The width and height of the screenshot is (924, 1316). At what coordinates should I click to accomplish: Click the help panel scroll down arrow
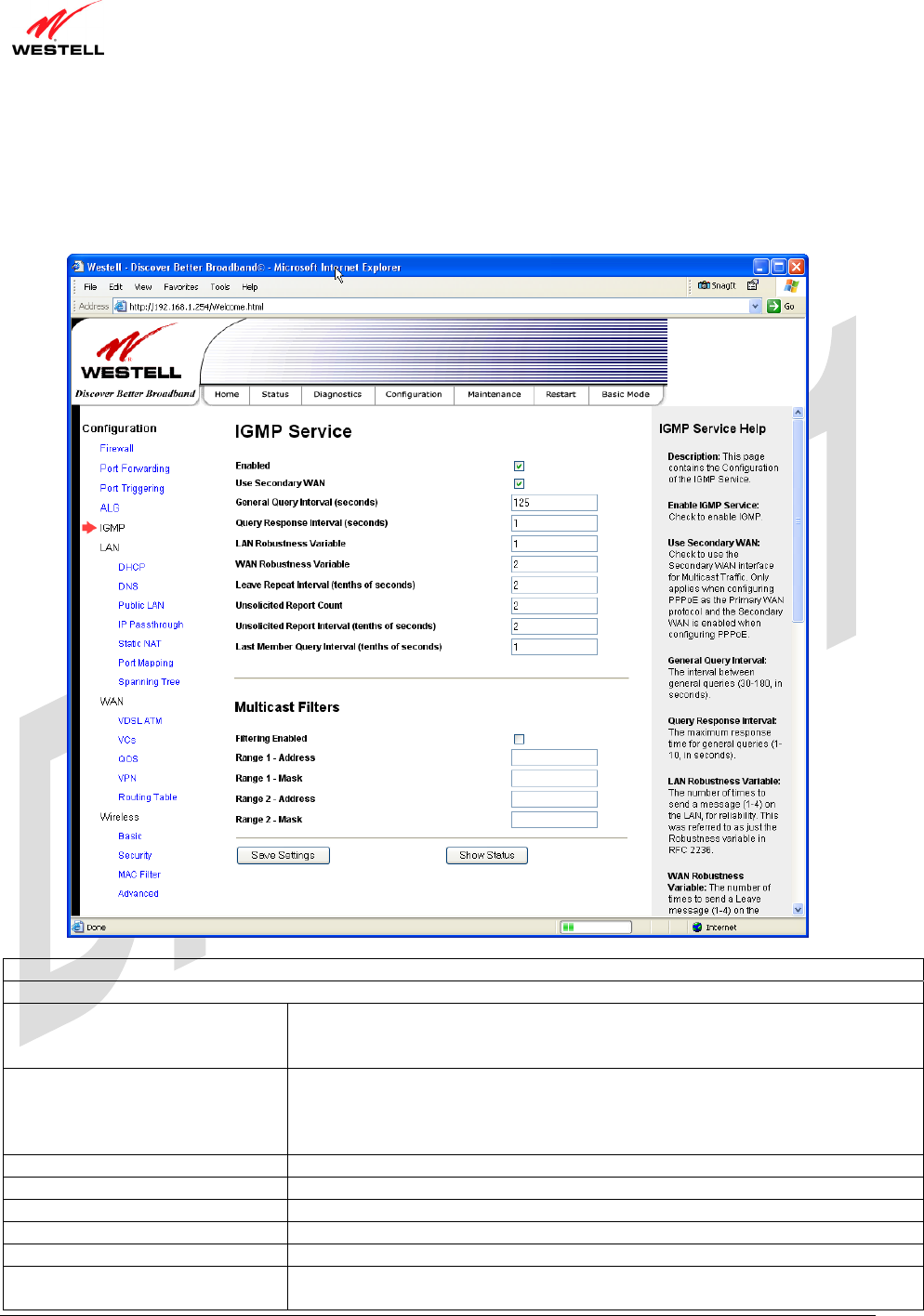[x=798, y=910]
